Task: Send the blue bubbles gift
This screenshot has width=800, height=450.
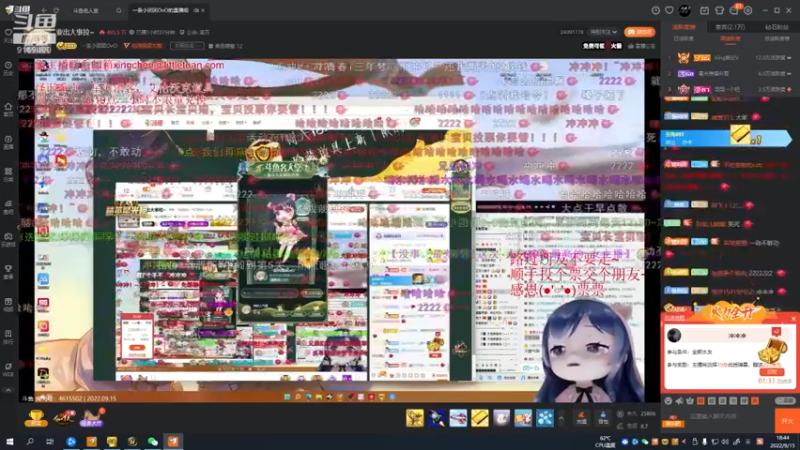Action: [x=544, y=418]
